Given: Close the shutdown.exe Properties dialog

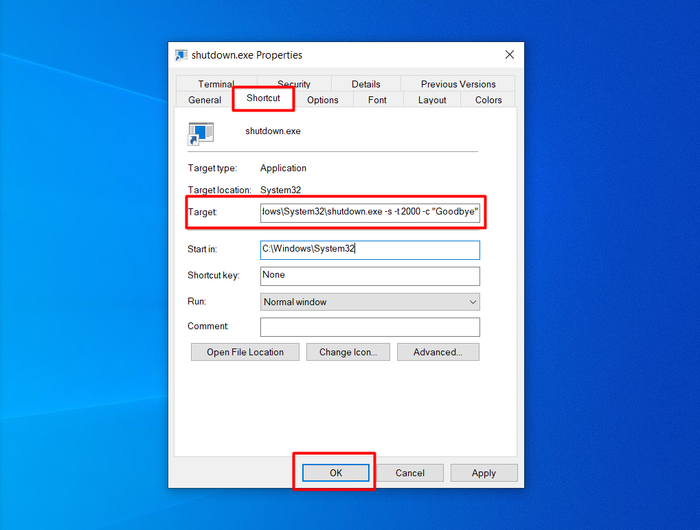Looking at the screenshot, I should coord(509,54).
